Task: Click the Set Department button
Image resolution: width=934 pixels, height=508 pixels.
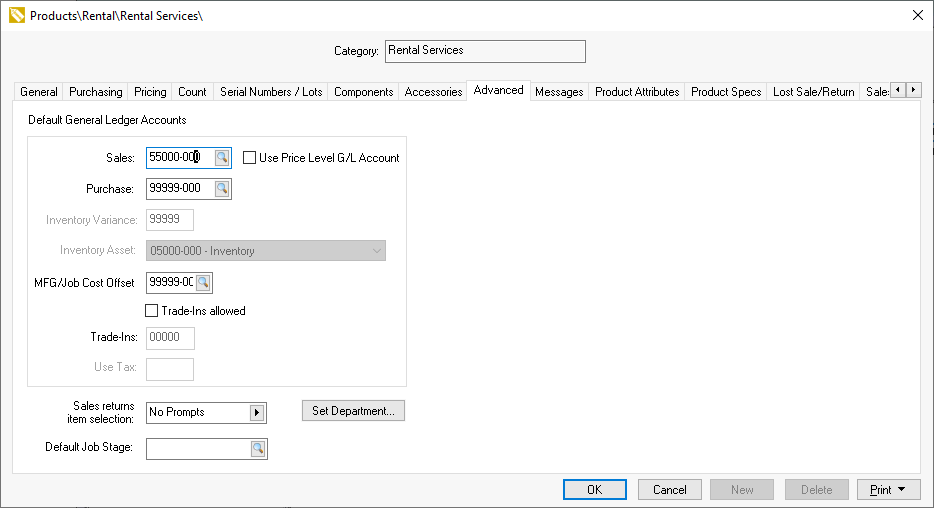Action: [x=353, y=411]
